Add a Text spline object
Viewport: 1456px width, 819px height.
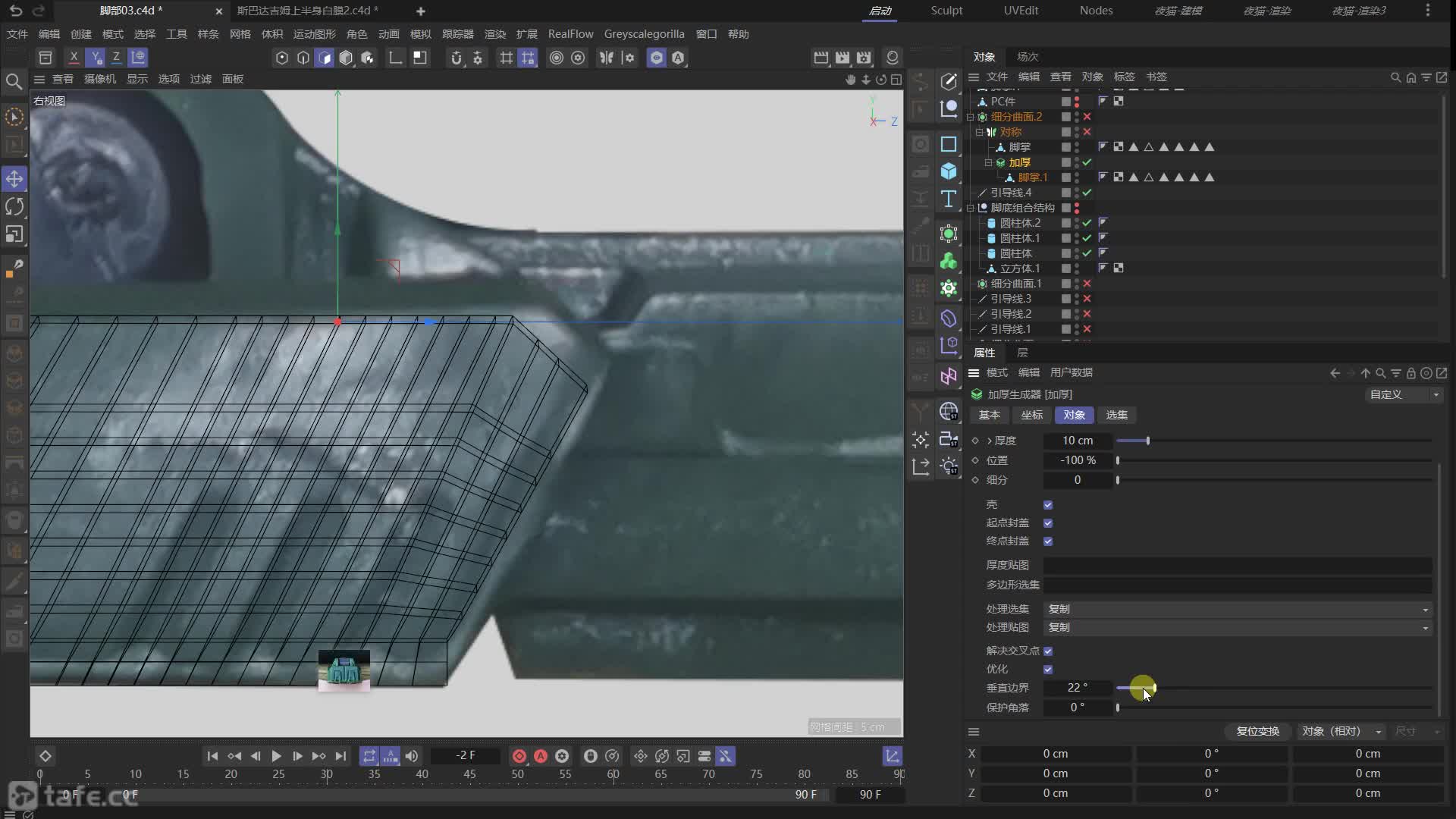[949, 199]
